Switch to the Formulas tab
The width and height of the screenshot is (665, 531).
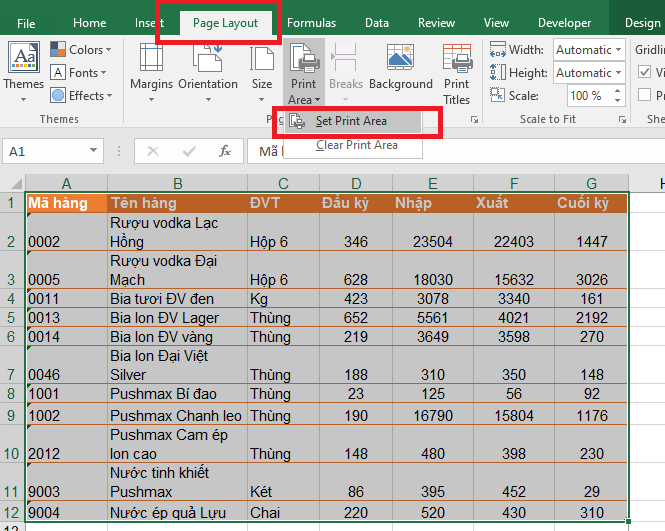311,23
